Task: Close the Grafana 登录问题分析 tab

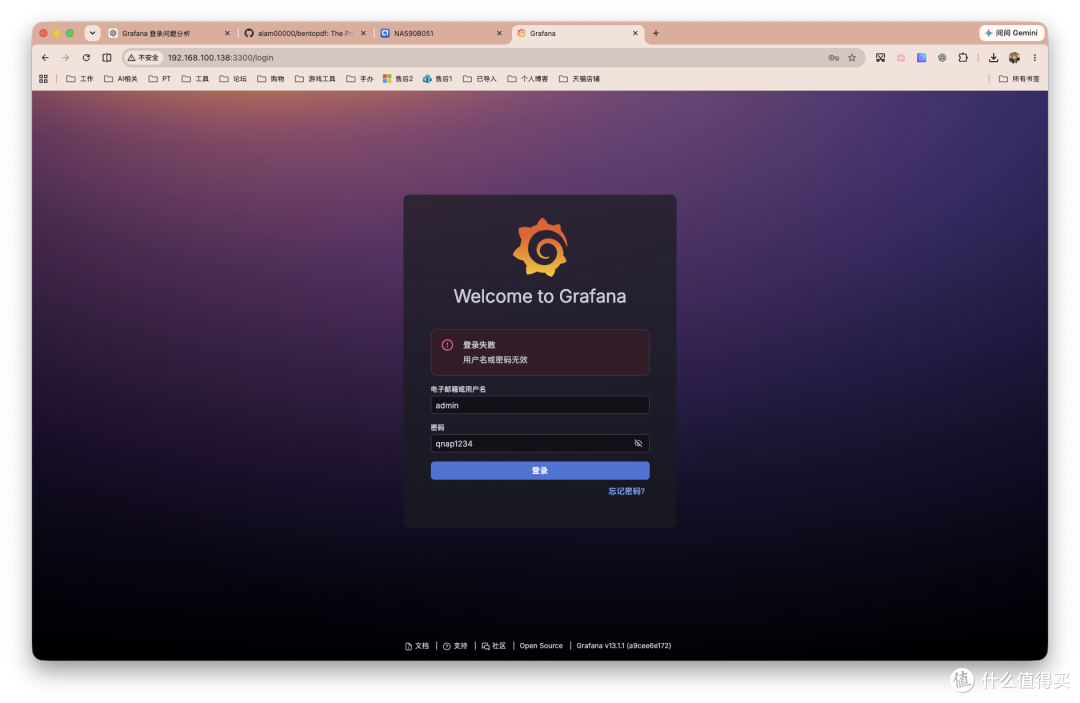Action: coord(227,33)
